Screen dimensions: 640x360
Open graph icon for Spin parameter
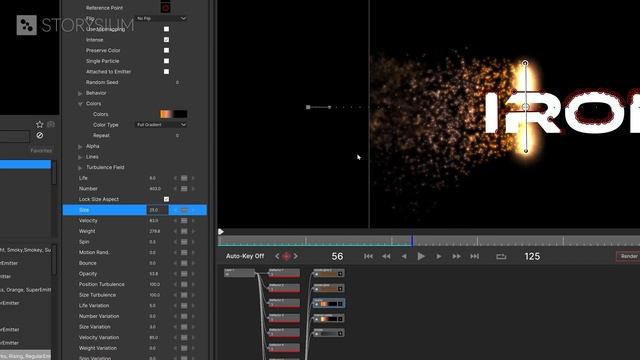coord(184,242)
